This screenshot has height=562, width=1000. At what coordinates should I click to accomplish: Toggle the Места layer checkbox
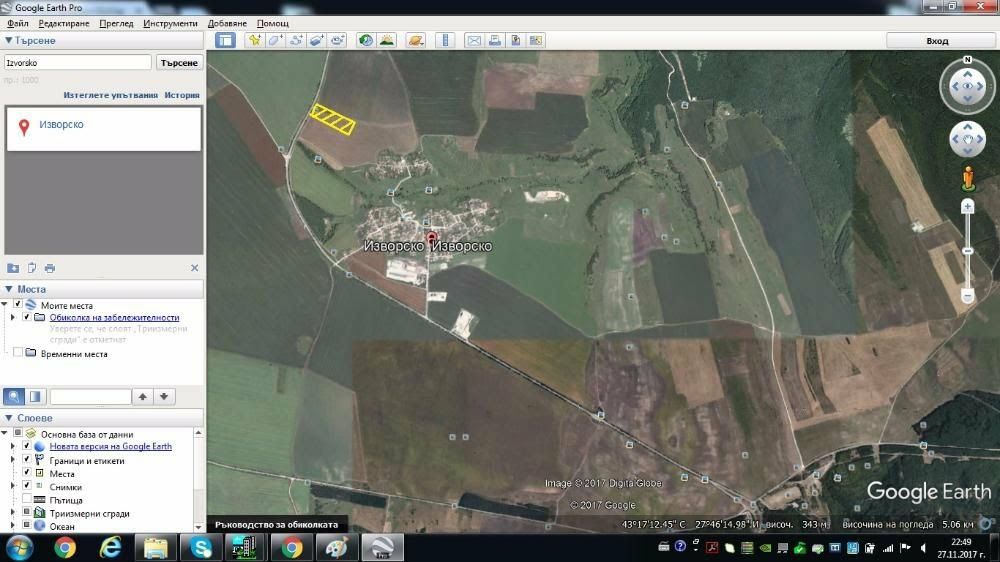click(x=27, y=473)
